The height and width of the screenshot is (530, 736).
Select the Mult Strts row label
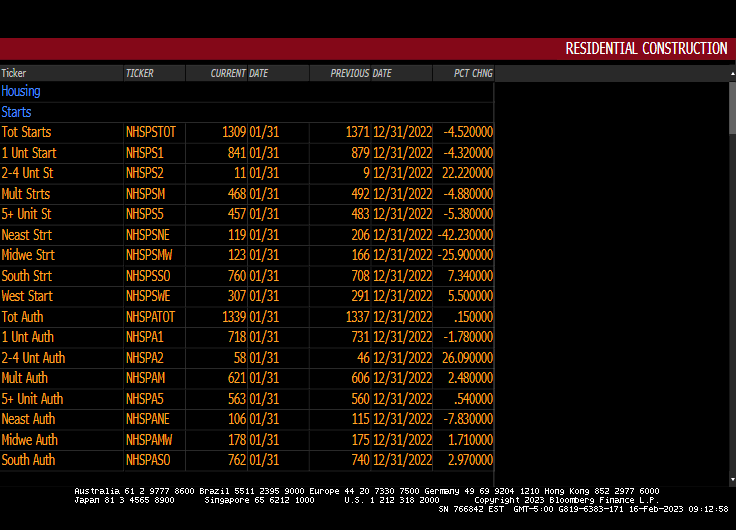point(26,194)
